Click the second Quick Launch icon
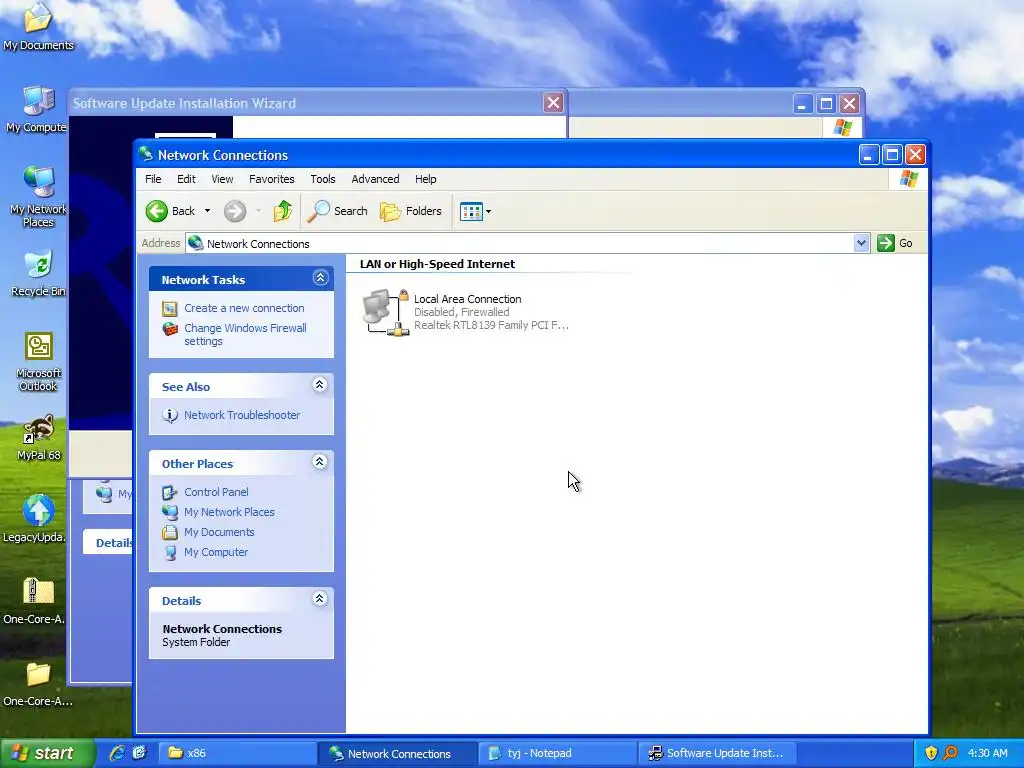This screenshot has height=768, width=1024. coord(140,753)
